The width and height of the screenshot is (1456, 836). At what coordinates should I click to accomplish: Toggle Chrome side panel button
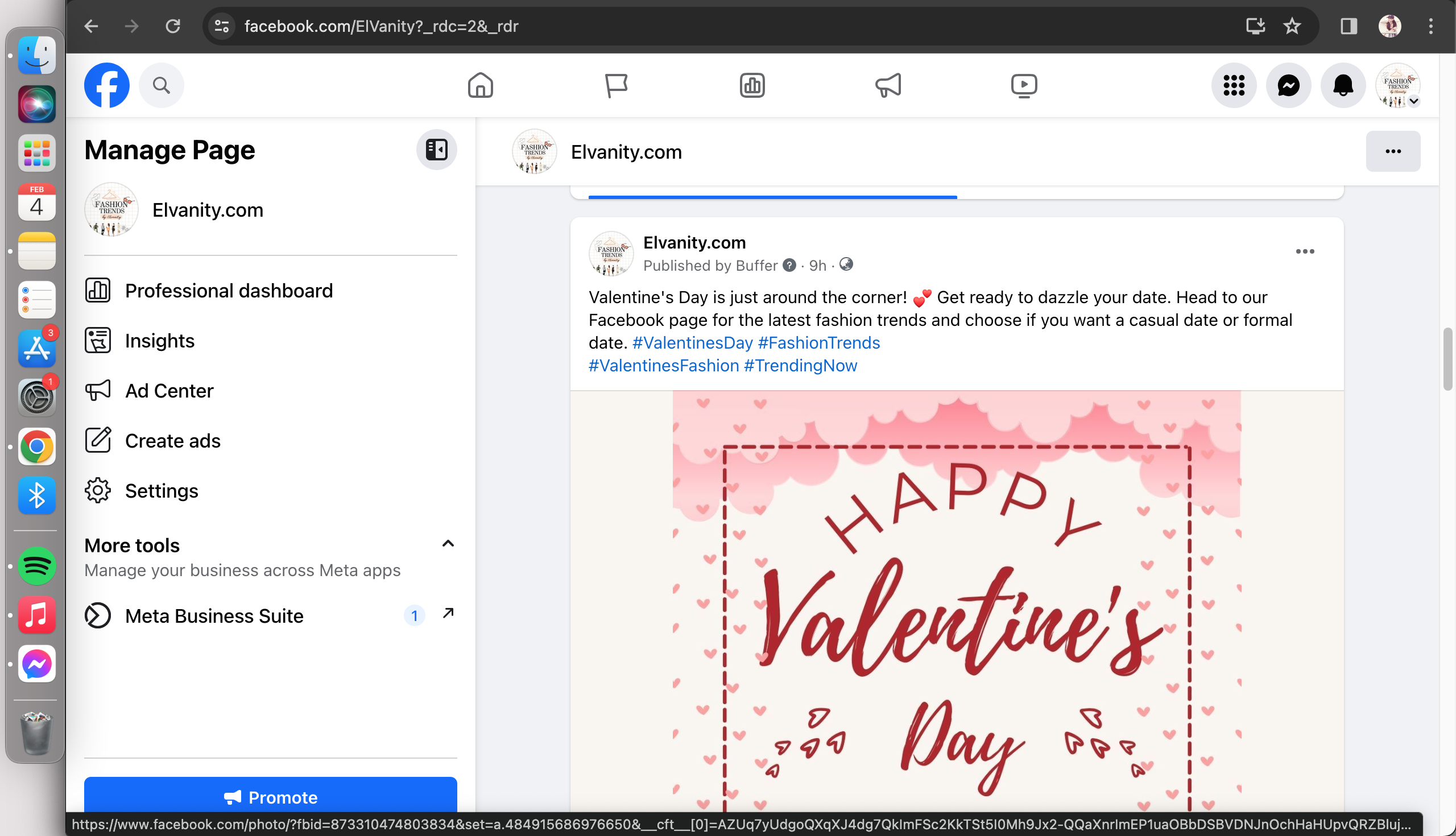point(1349,26)
